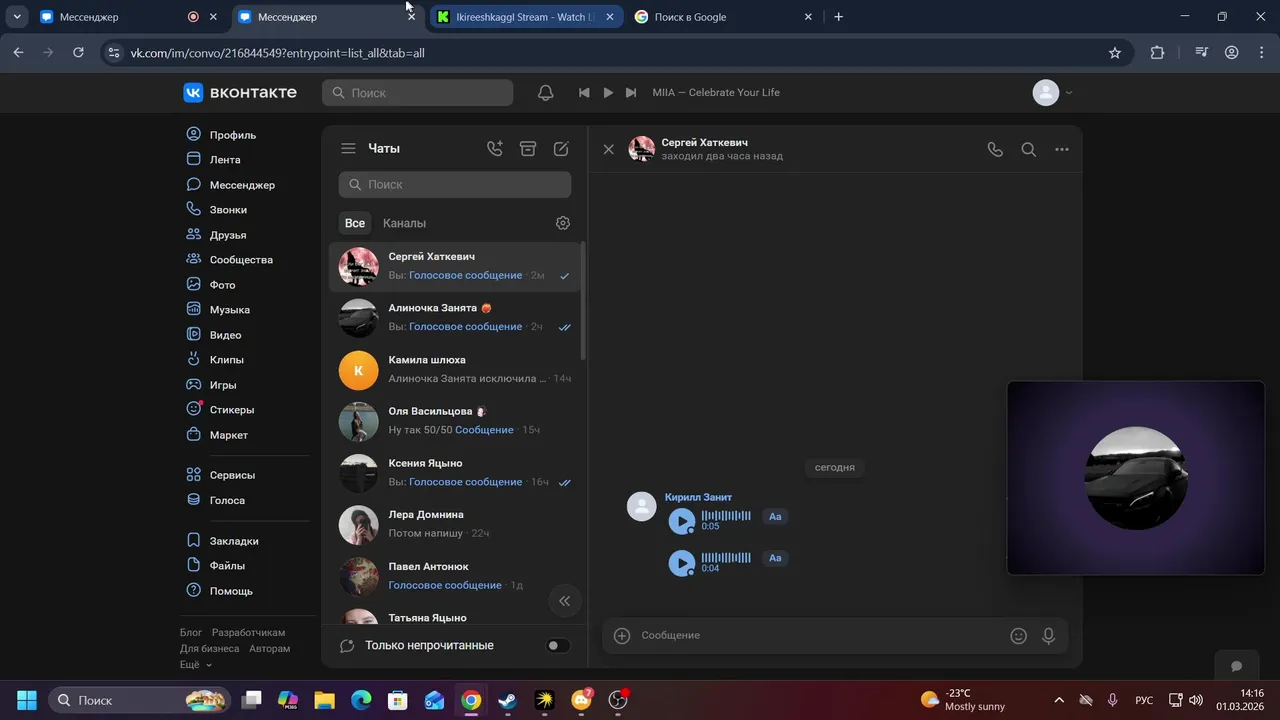Viewport: 1280px width, 720px height.
Task: Open Профиль in the sidebar
Action: click(x=233, y=135)
